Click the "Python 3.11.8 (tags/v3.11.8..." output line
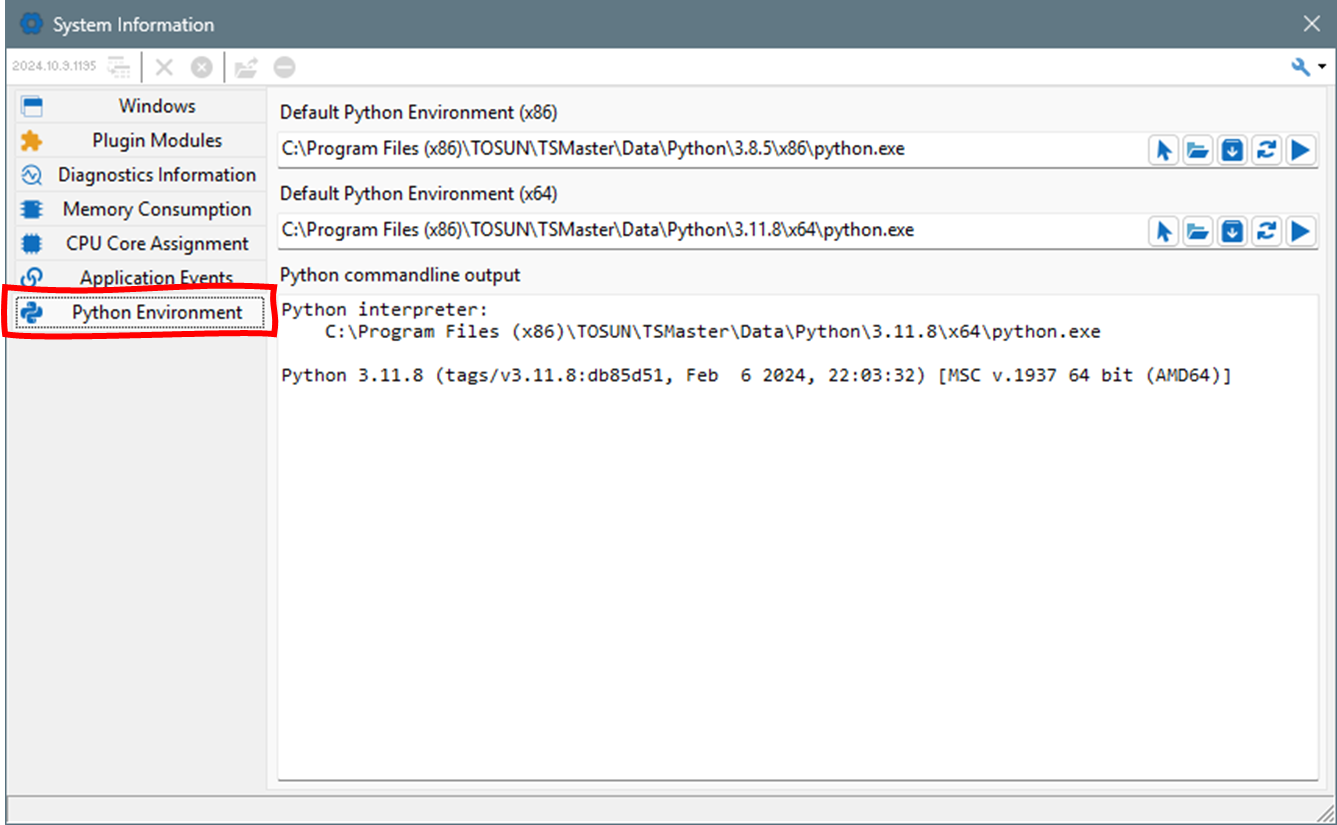The width and height of the screenshot is (1337, 825). pos(756,375)
